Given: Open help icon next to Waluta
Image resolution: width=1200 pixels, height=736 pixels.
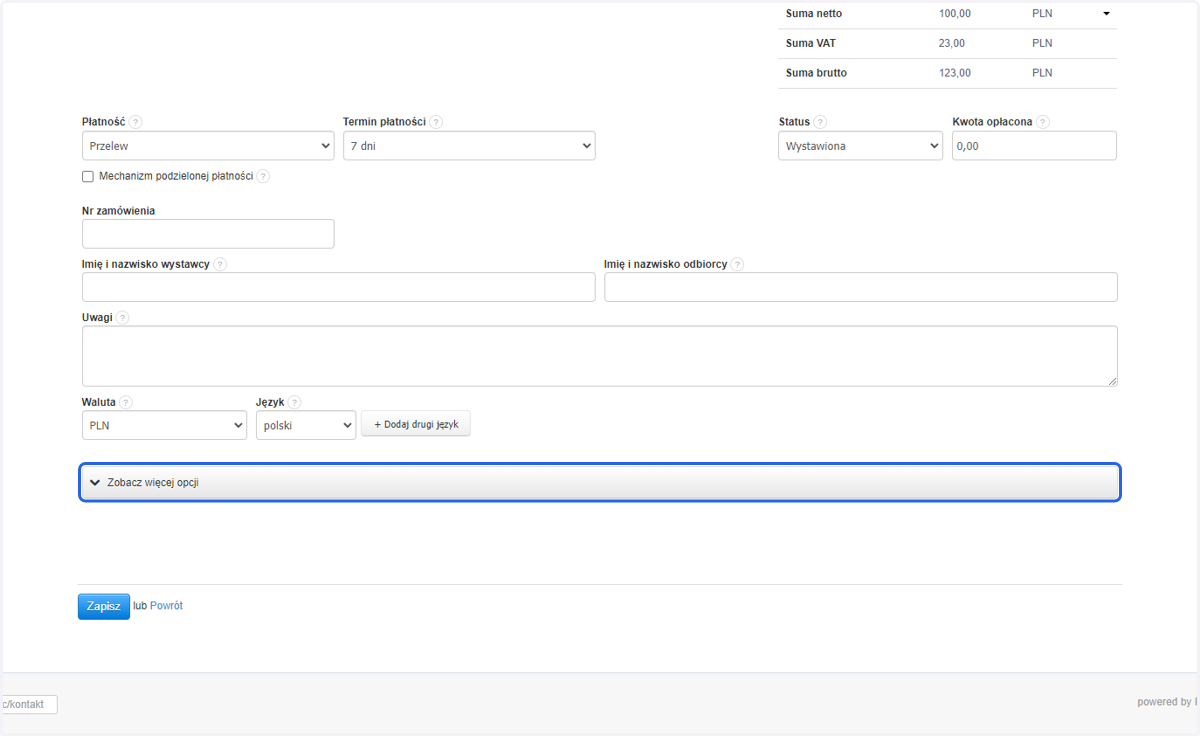Looking at the screenshot, I should (x=126, y=402).
